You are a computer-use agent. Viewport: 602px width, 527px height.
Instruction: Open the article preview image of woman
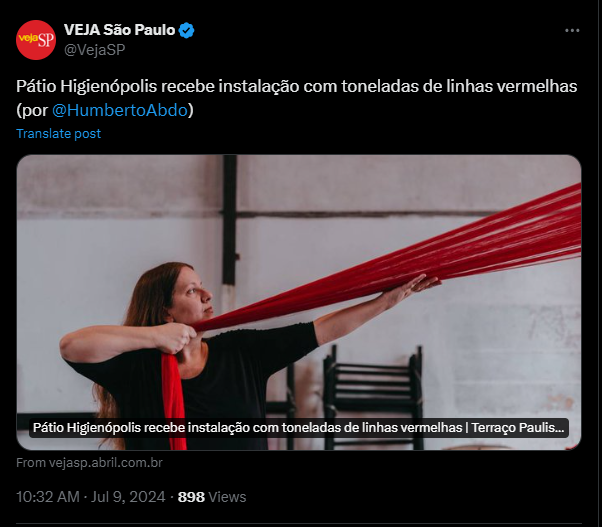click(x=299, y=302)
